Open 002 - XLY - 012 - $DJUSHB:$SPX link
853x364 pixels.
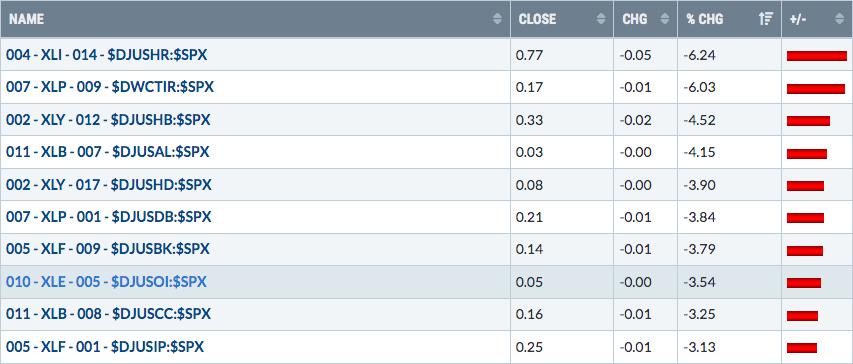[108, 120]
